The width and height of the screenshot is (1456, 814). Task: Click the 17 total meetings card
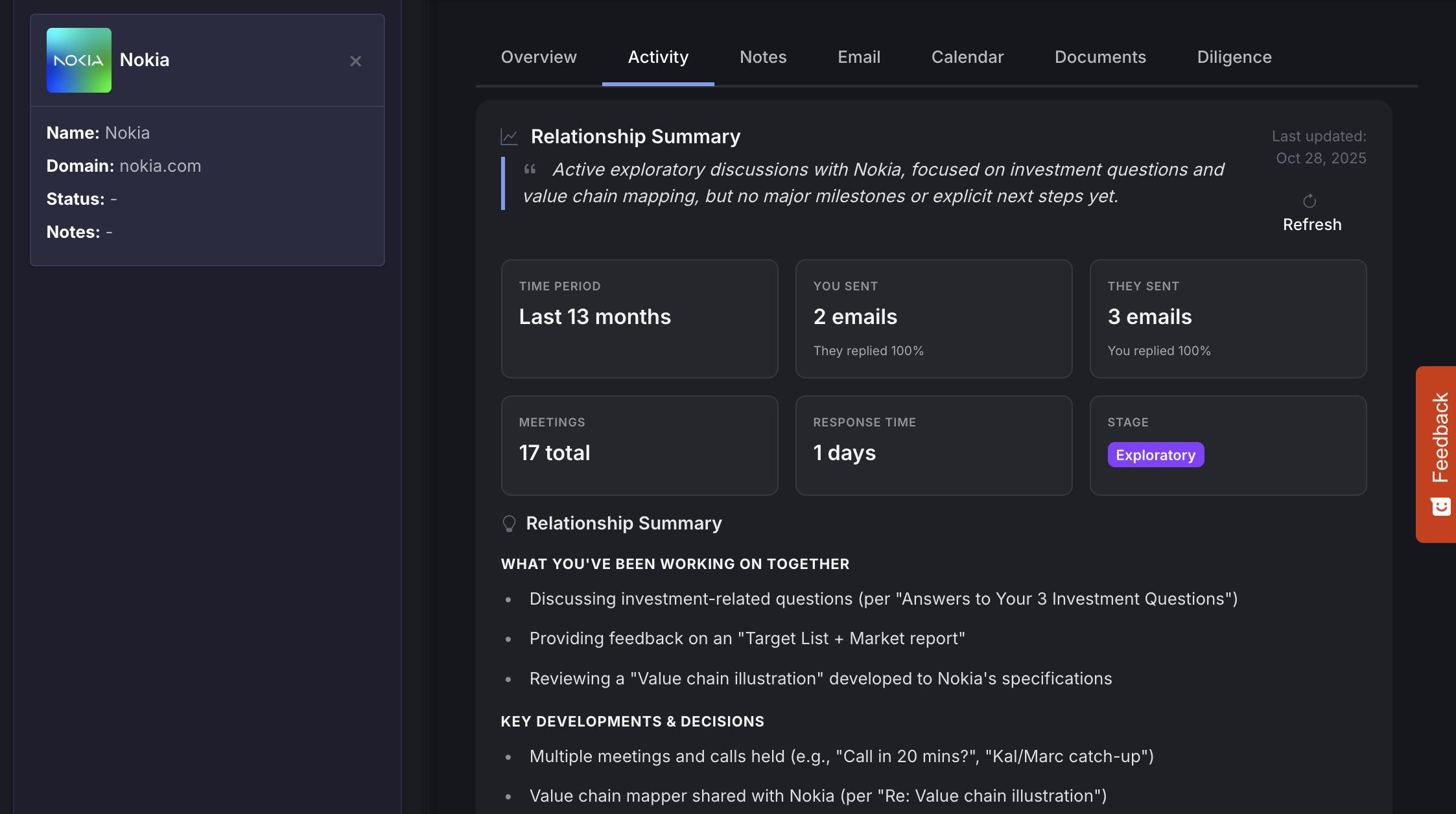tap(639, 445)
